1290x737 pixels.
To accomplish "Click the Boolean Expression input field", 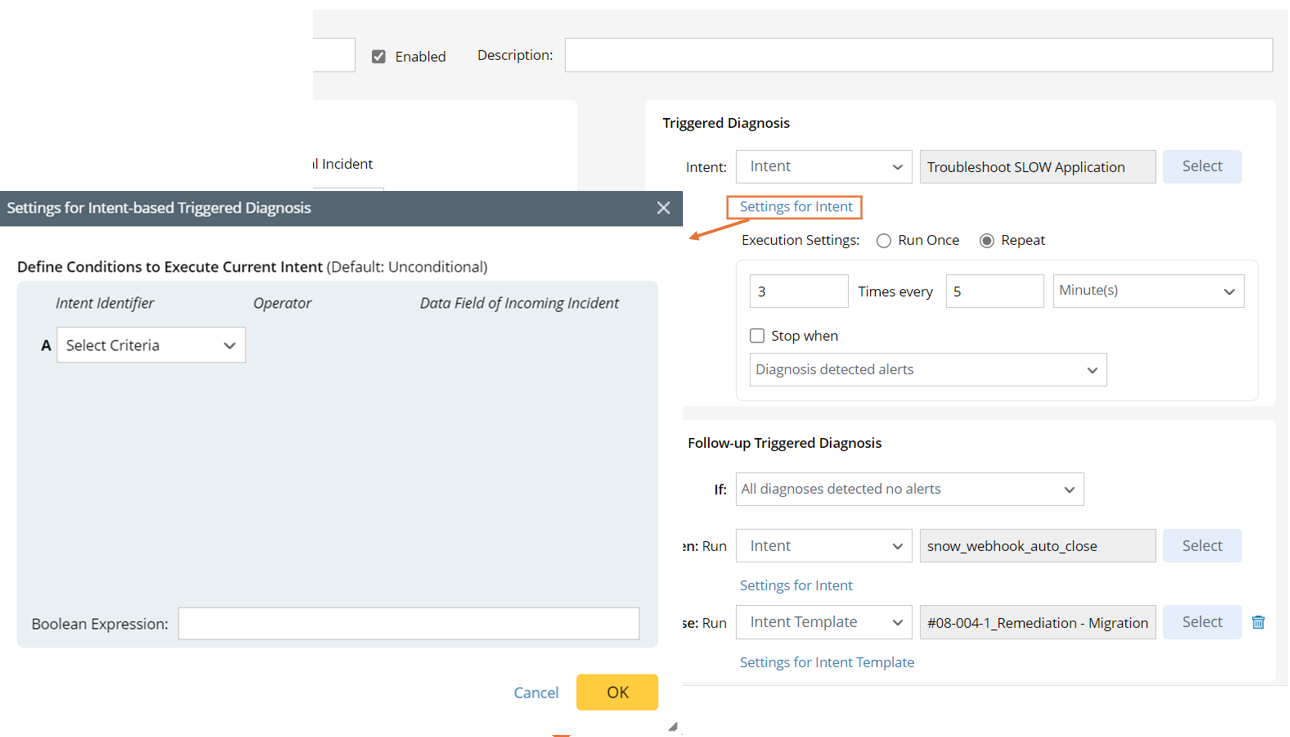I will [408, 624].
